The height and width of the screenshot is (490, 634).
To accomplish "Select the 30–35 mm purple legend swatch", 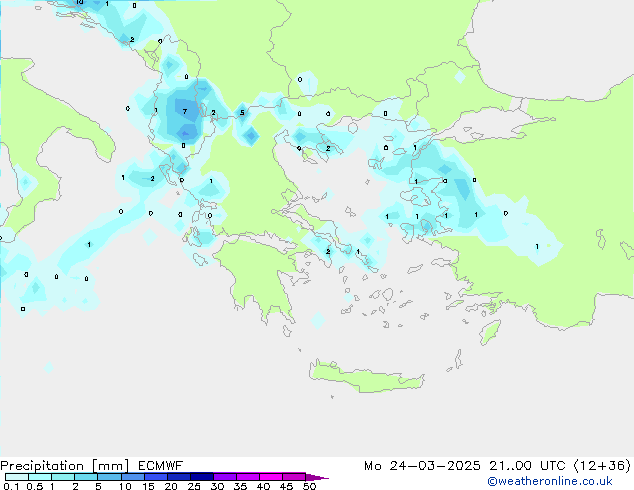I will click(225, 477).
